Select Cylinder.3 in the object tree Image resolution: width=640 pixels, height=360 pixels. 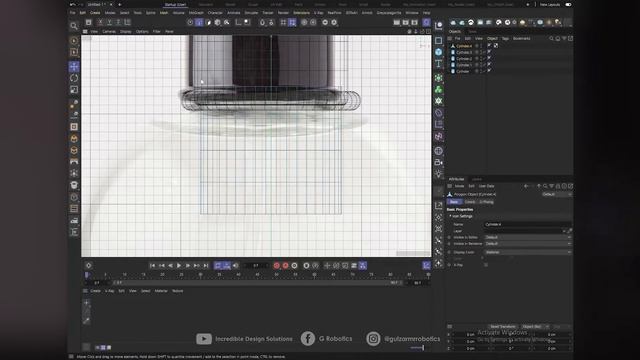click(x=464, y=52)
